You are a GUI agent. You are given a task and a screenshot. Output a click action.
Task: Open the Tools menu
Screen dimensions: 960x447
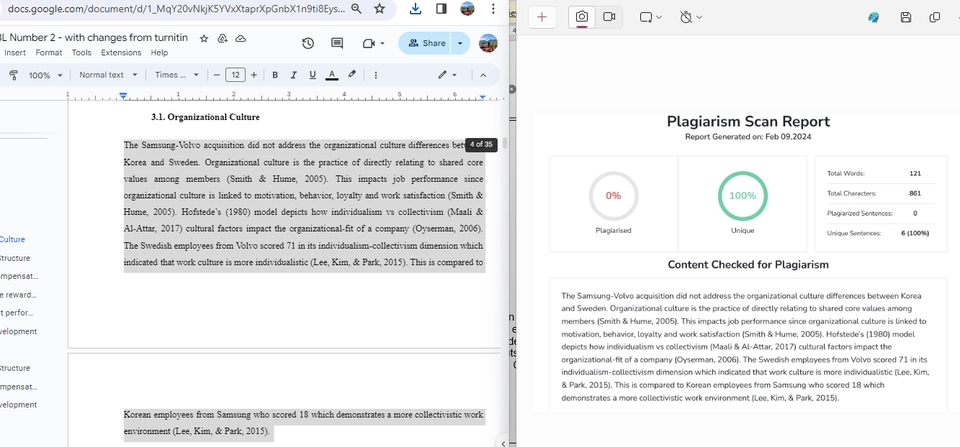point(81,53)
